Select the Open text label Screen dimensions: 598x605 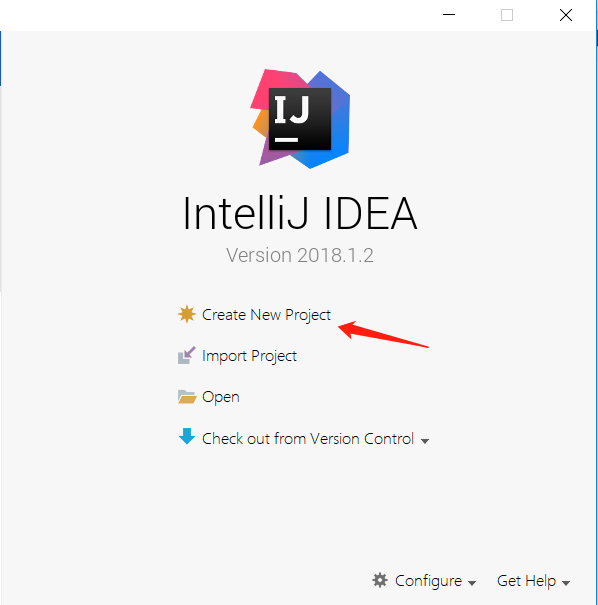[x=221, y=397]
